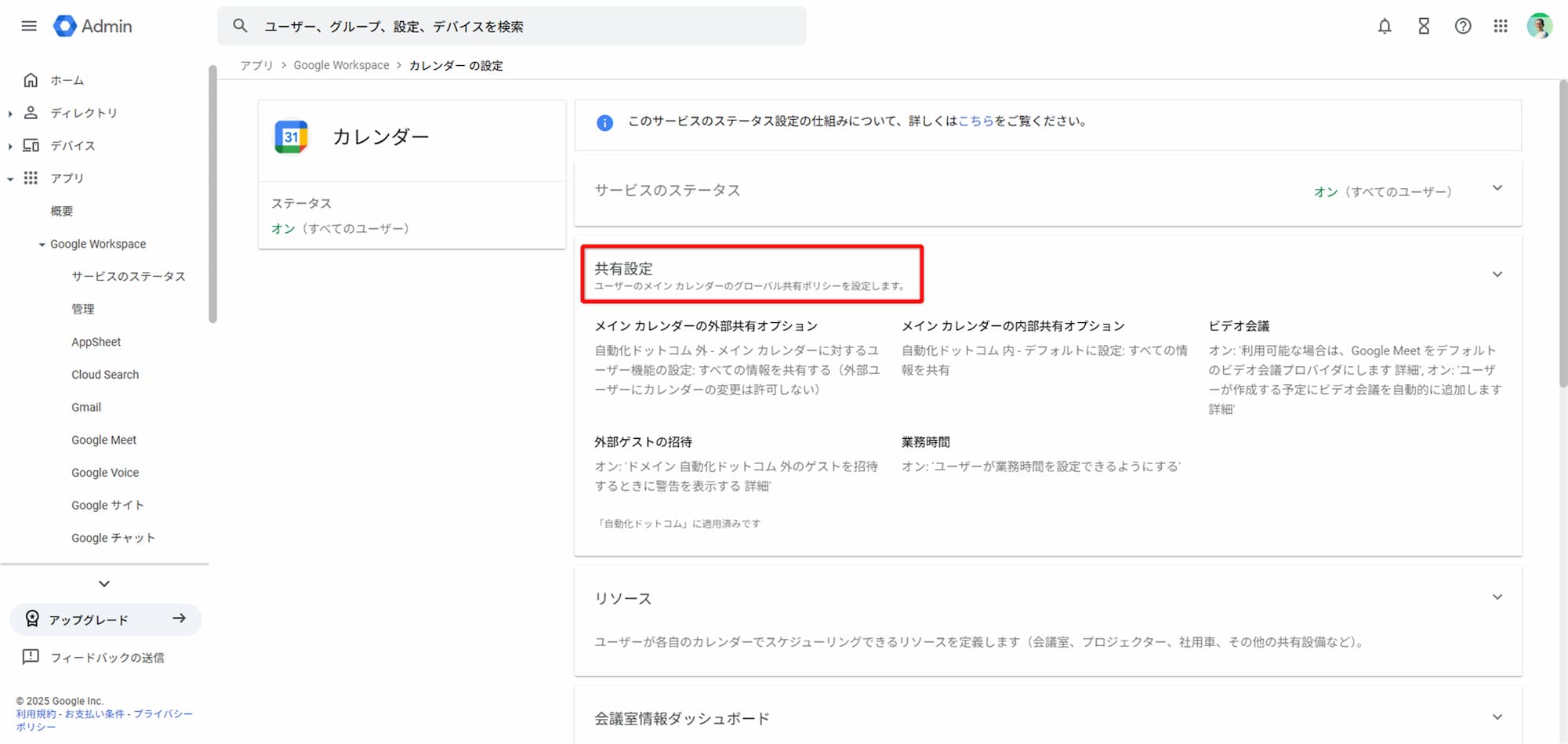Open the notifications bell

point(1385,26)
